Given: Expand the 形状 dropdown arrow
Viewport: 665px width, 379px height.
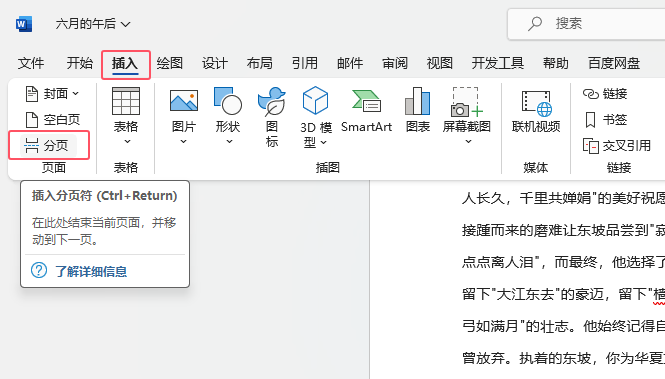Looking at the screenshot, I should [x=229, y=141].
